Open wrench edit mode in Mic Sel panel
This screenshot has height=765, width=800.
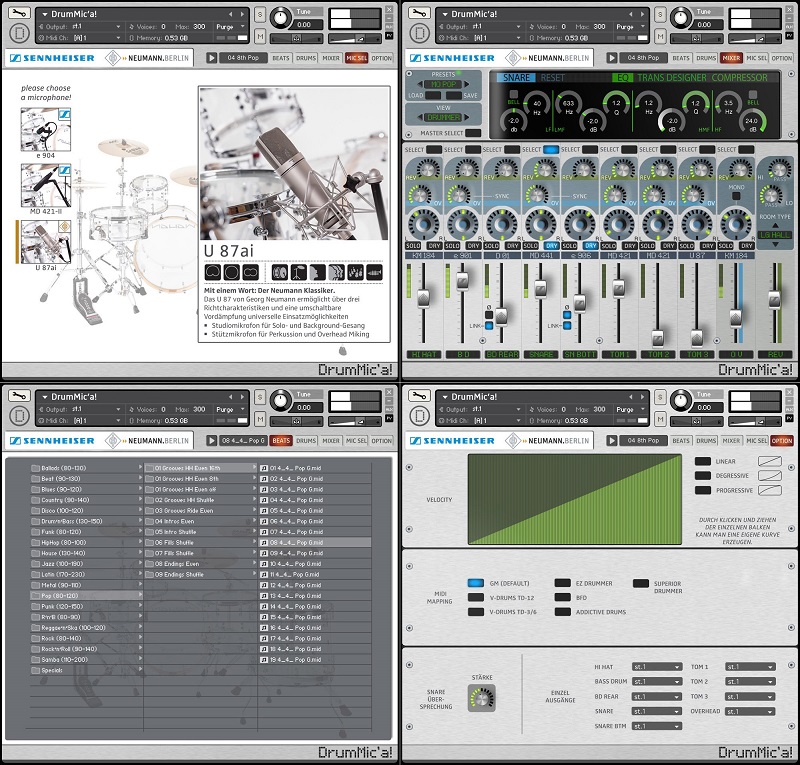point(19,13)
